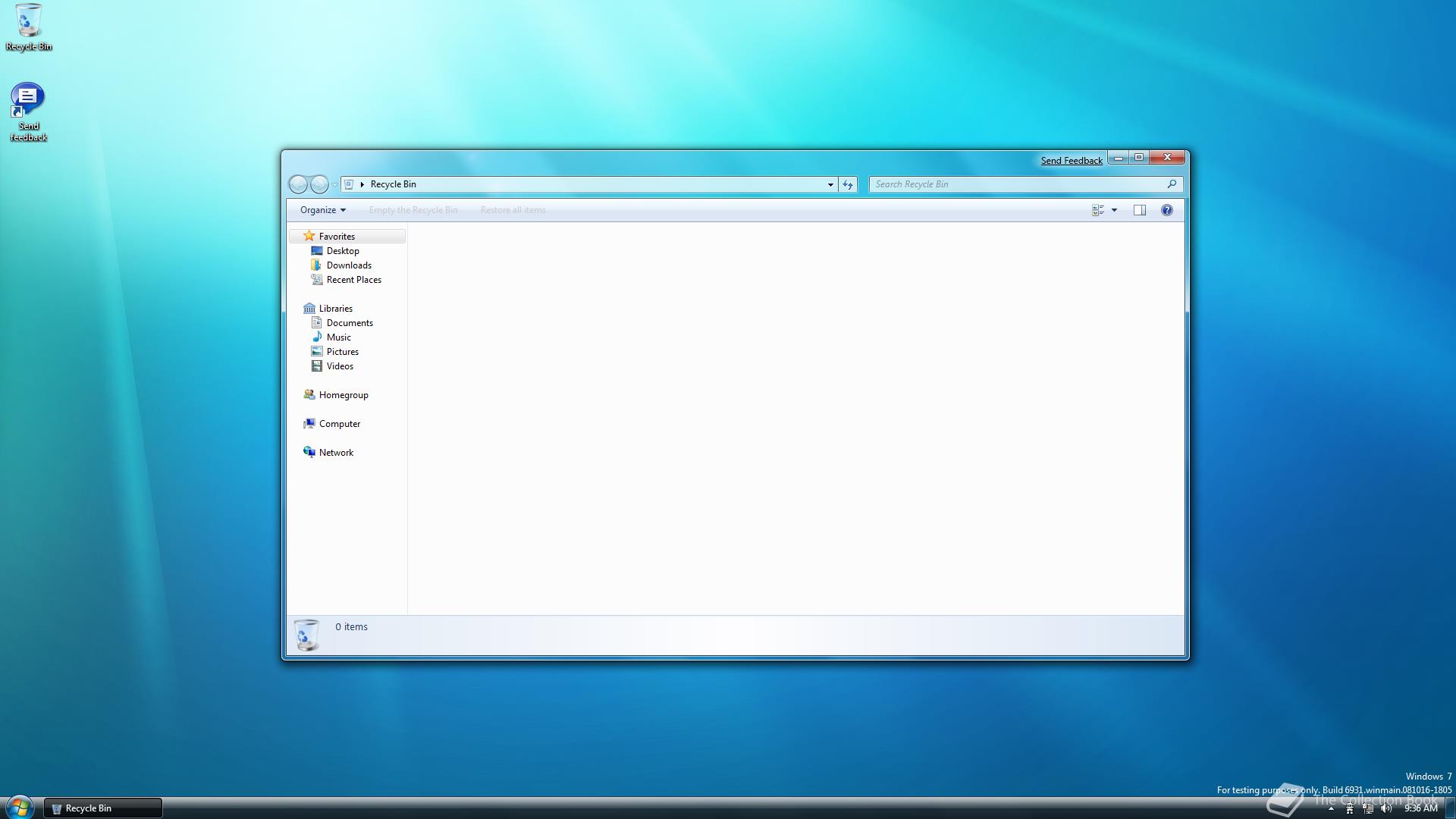This screenshot has width=1456, height=819.
Task: Open the Music library
Action: 338,337
